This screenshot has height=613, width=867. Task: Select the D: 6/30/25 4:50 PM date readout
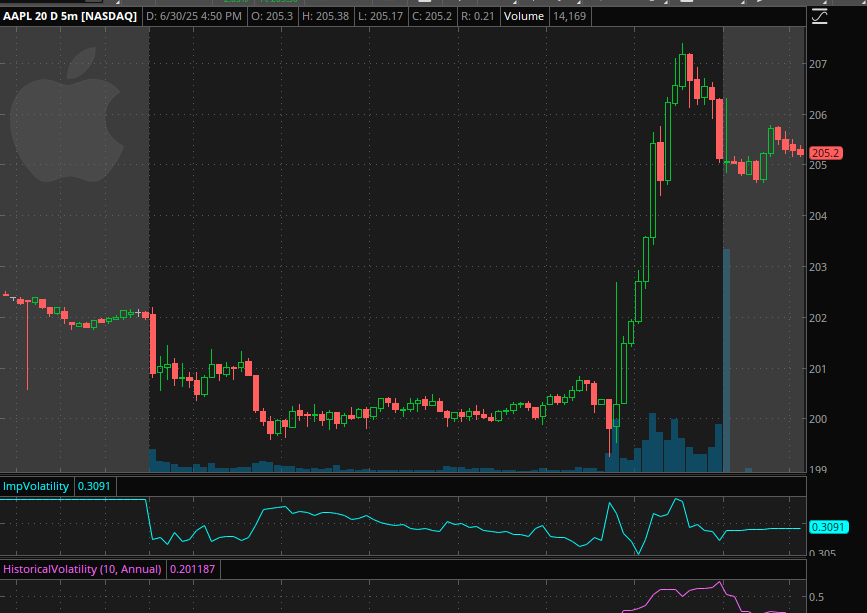point(194,16)
